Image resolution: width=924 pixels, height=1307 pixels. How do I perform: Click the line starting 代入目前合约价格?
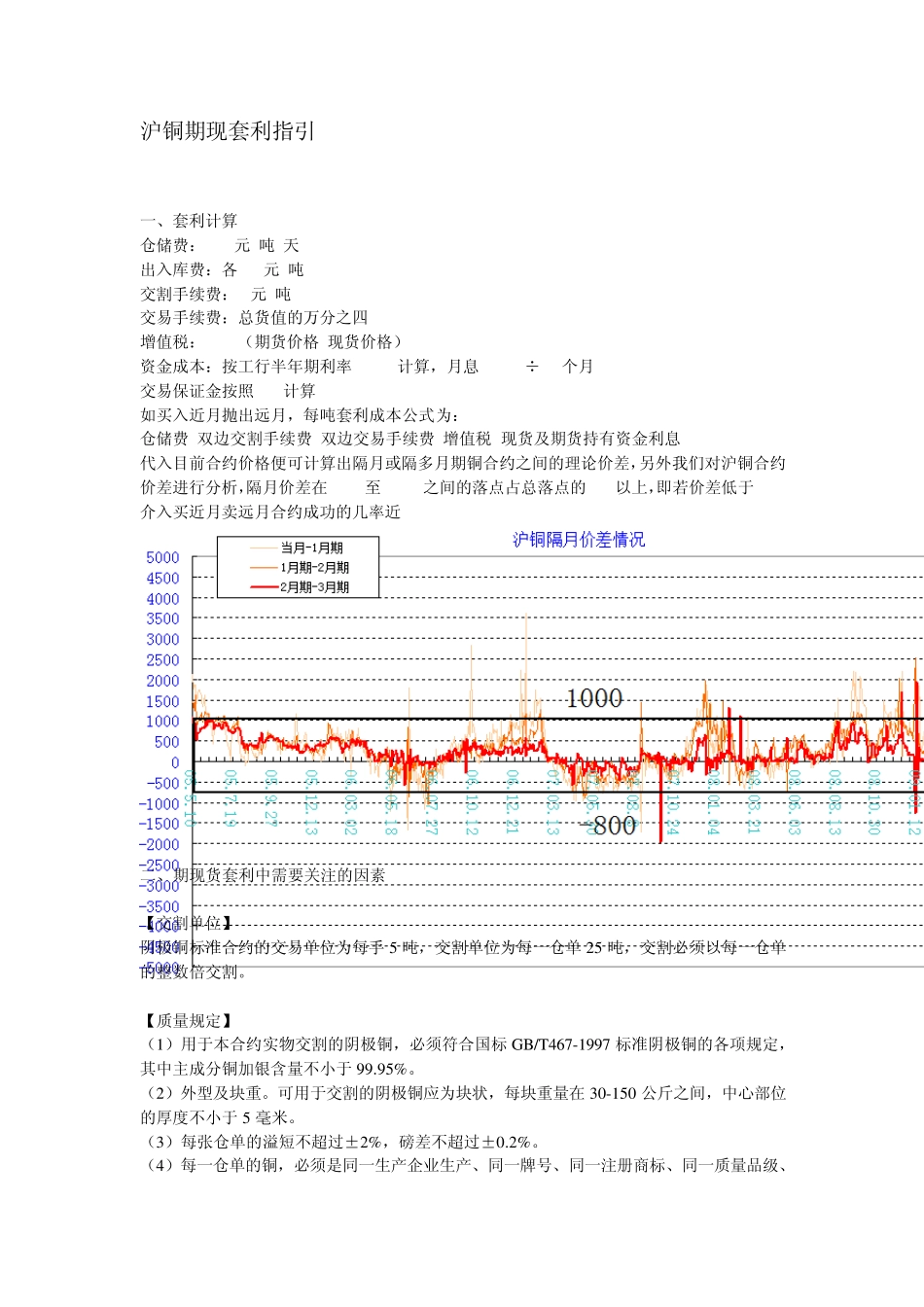point(463,463)
